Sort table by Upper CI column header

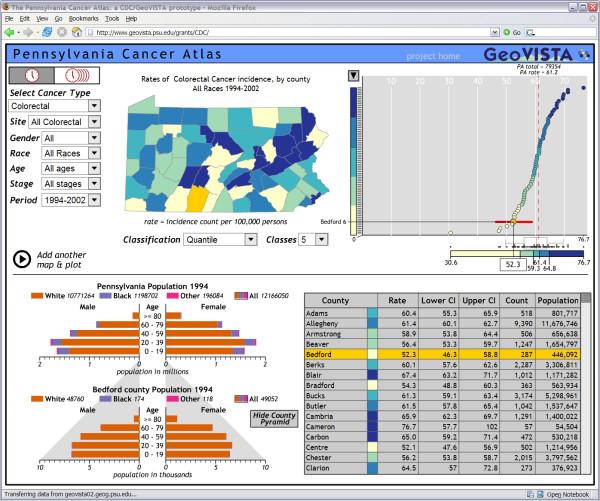coord(479,300)
